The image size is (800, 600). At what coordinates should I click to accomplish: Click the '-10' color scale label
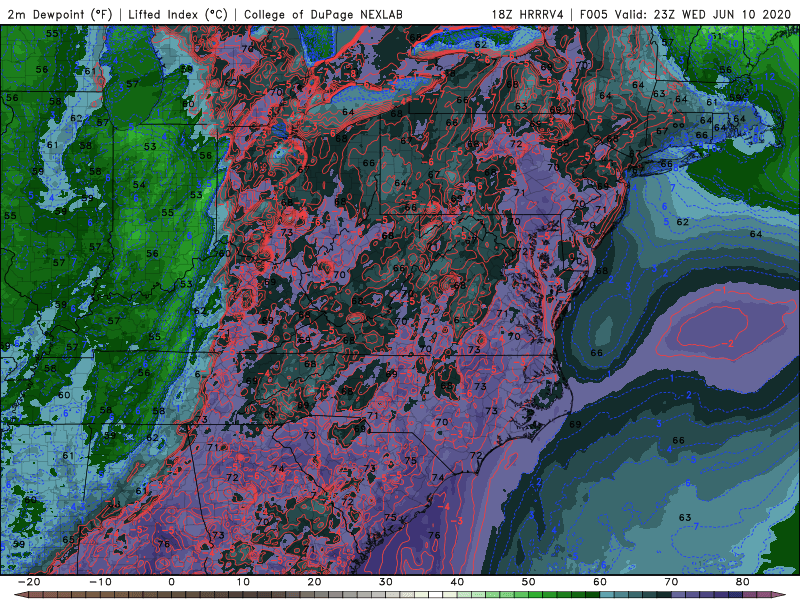click(100, 582)
